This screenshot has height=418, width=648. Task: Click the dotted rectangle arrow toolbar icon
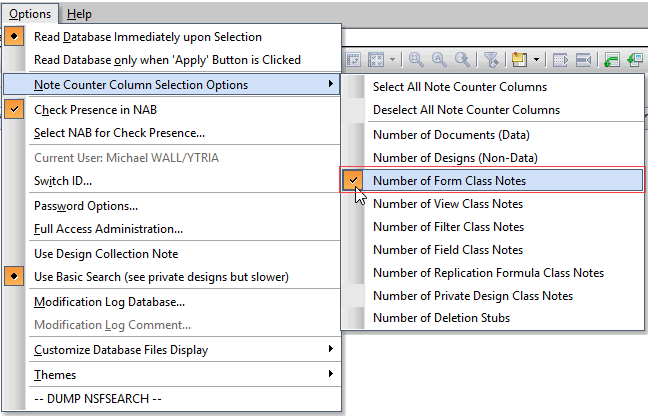561,61
